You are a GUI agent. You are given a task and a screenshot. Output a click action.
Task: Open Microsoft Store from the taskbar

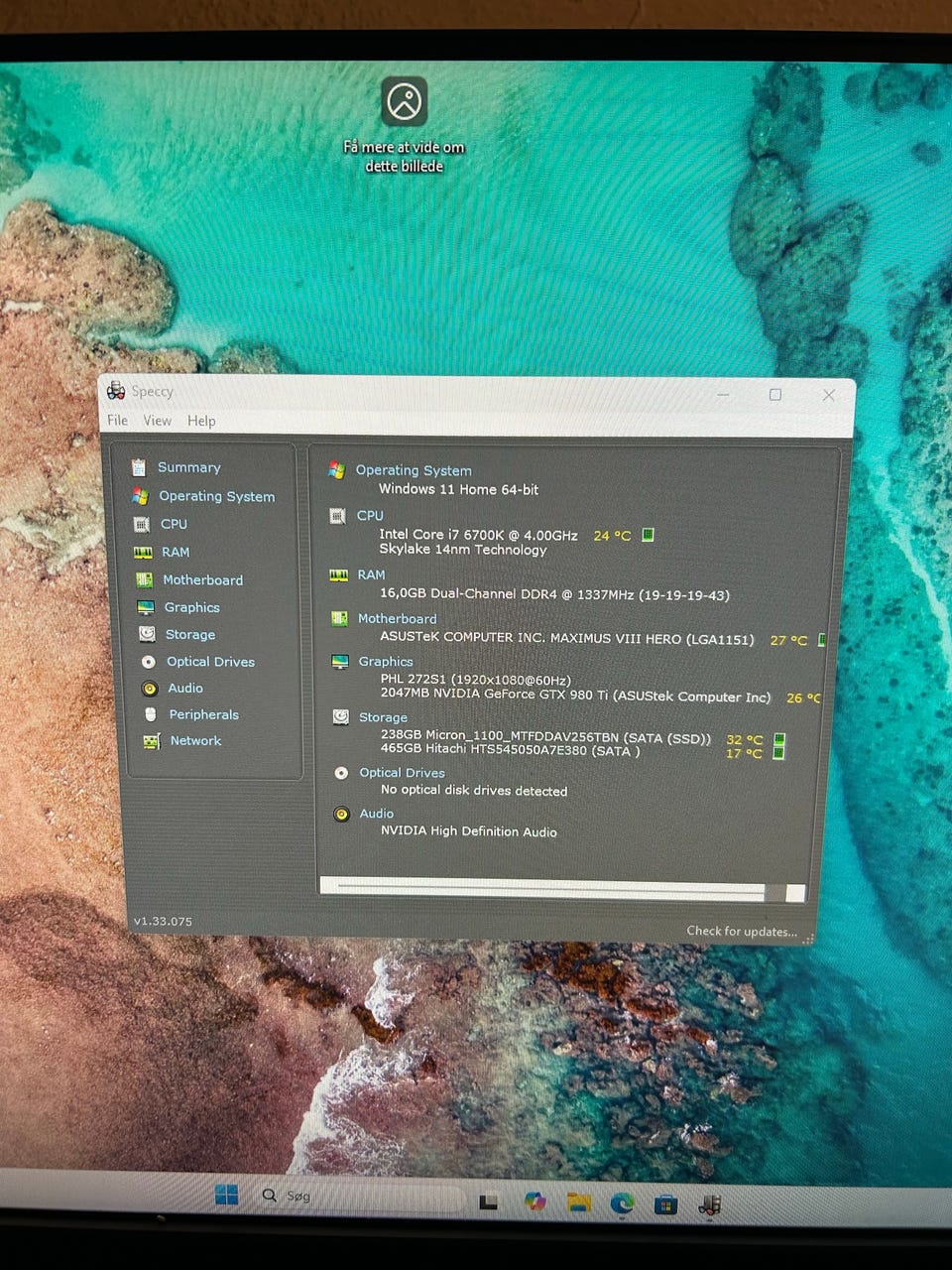click(665, 1206)
